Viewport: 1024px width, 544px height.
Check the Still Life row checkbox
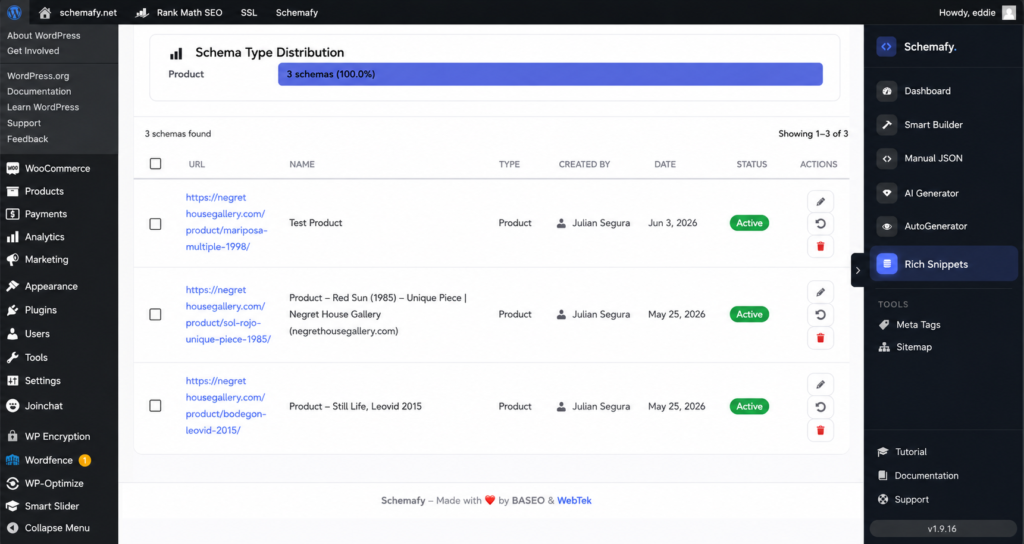pos(155,406)
